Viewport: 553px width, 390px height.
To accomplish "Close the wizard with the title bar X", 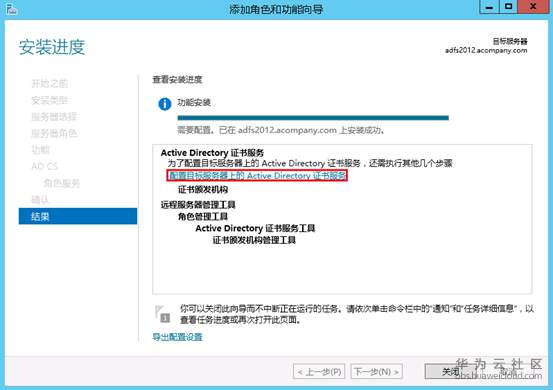I will pos(533,7).
